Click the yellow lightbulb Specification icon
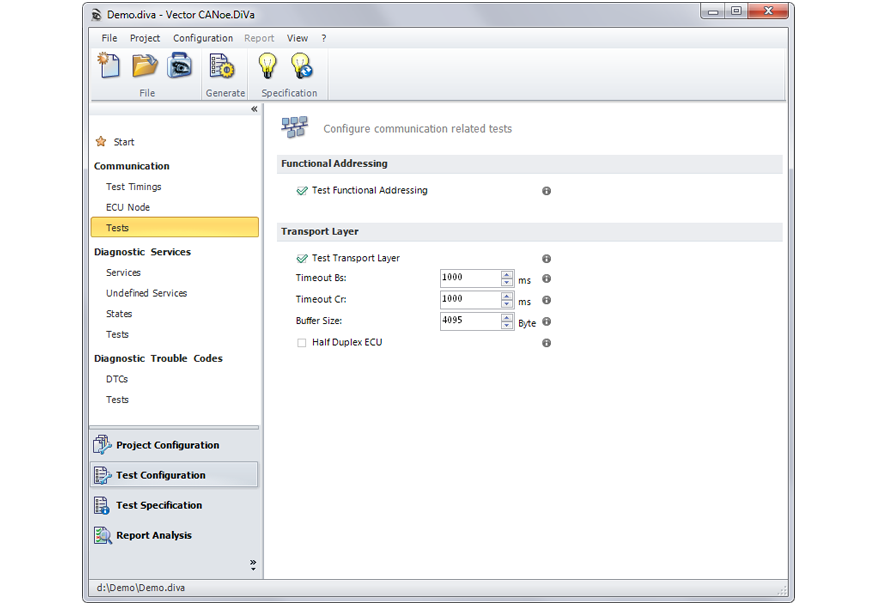This screenshot has width=880, height=605. click(x=267, y=66)
